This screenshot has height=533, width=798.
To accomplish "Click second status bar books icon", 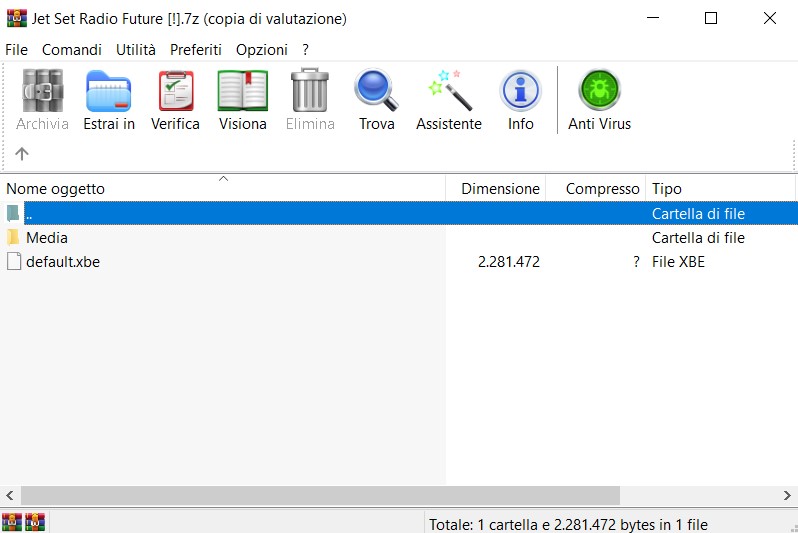I will [x=35, y=522].
